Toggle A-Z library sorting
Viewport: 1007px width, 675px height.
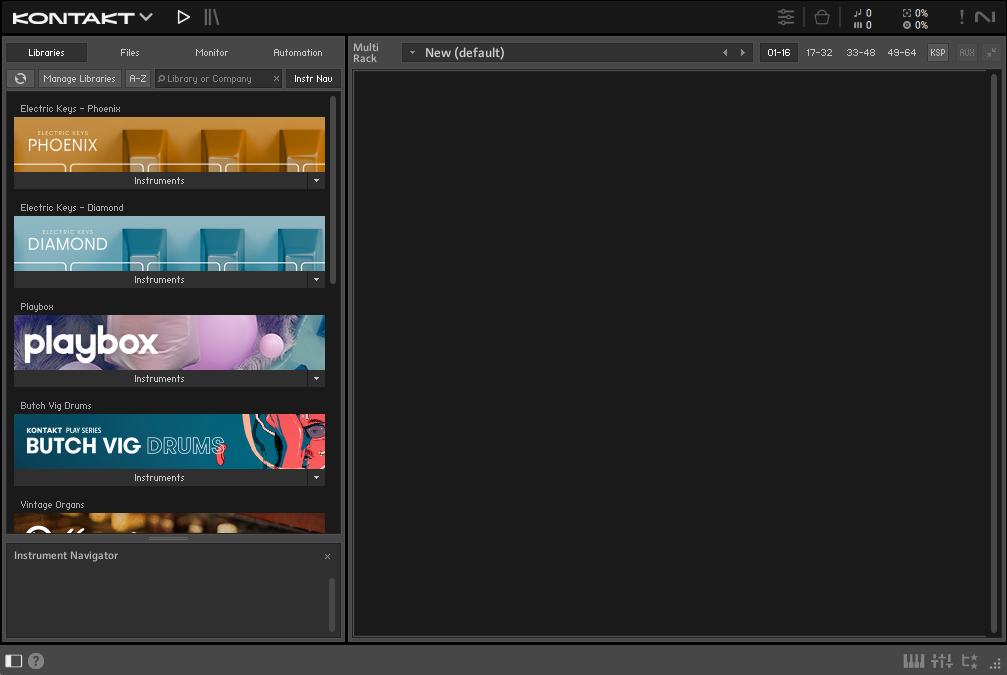pos(137,78)
